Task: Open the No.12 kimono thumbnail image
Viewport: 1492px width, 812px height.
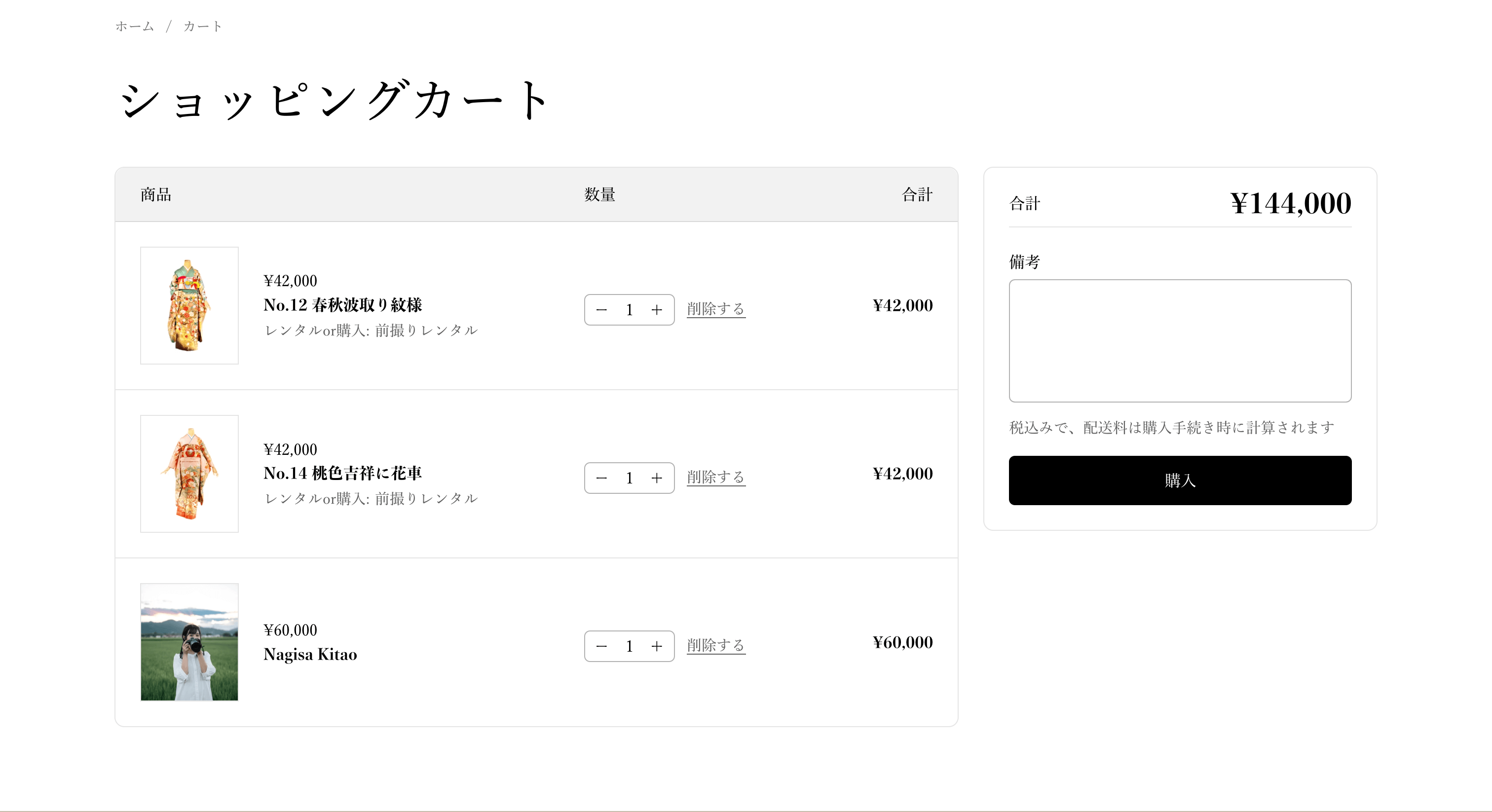Action: coord(189,305)
